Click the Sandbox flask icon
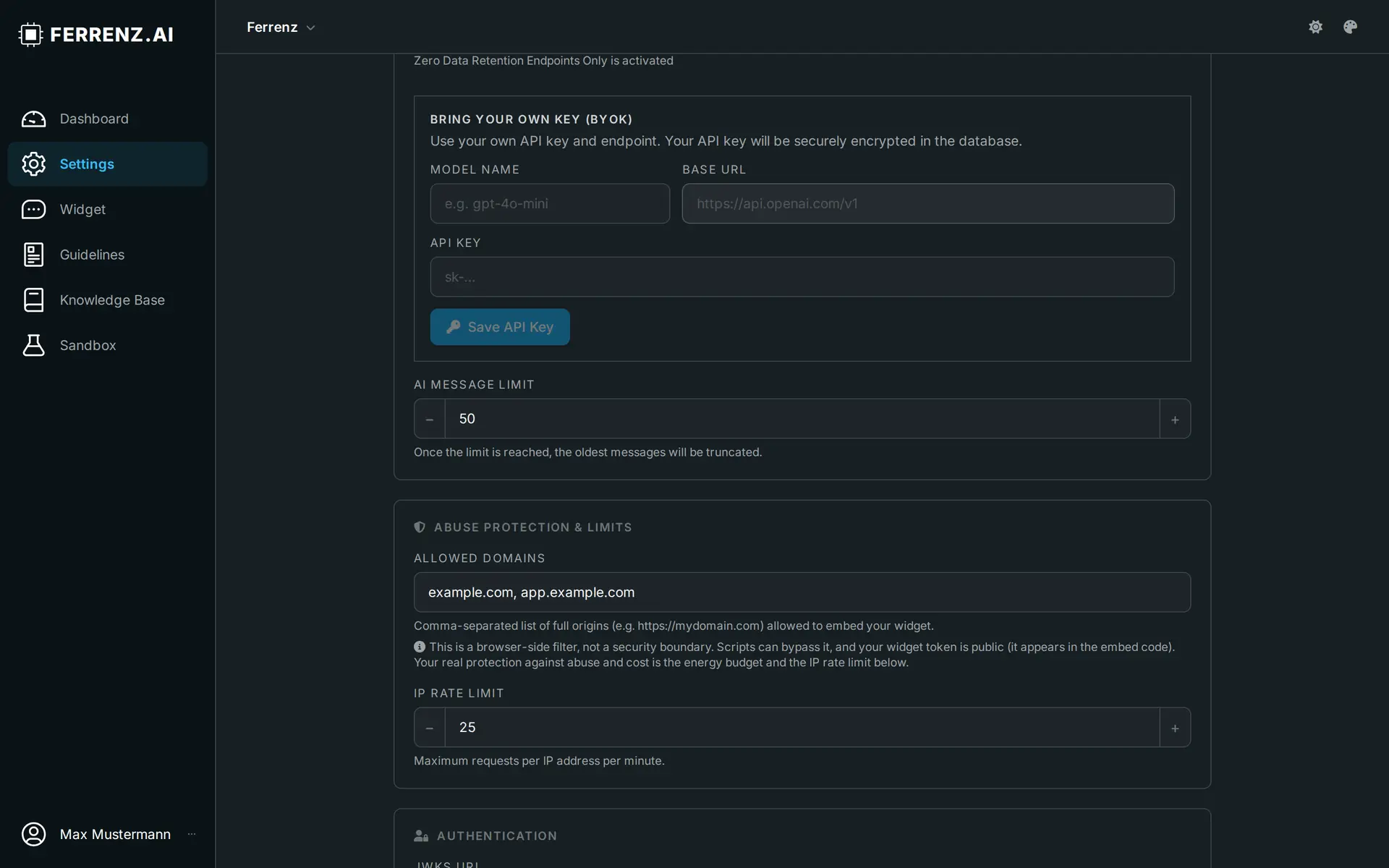Image resolution: width=1389 pixels, height=868 pixels. (33, 345)
